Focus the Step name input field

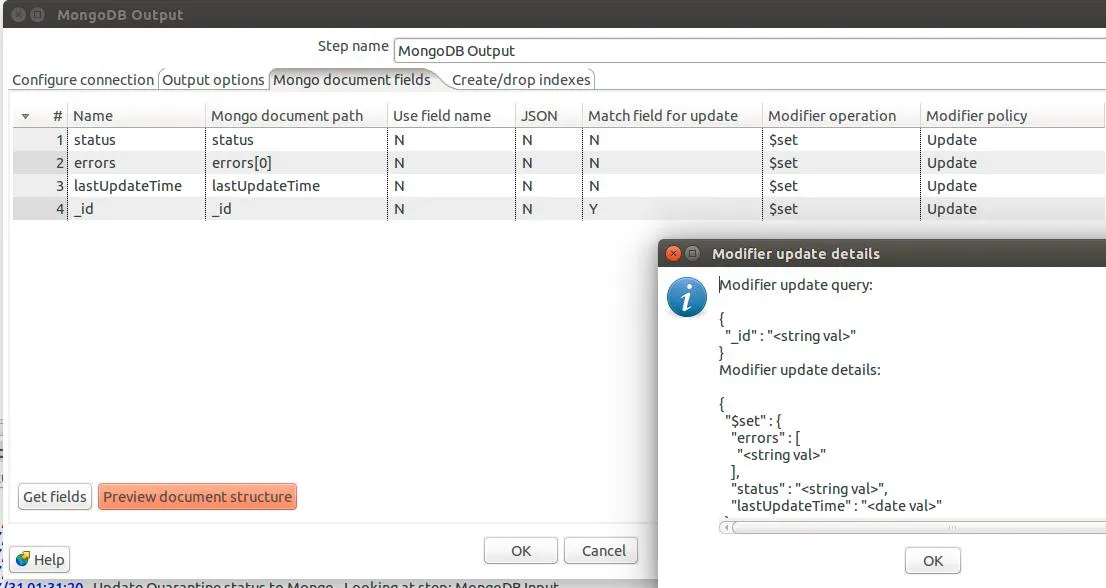click(x=749, y=51)
